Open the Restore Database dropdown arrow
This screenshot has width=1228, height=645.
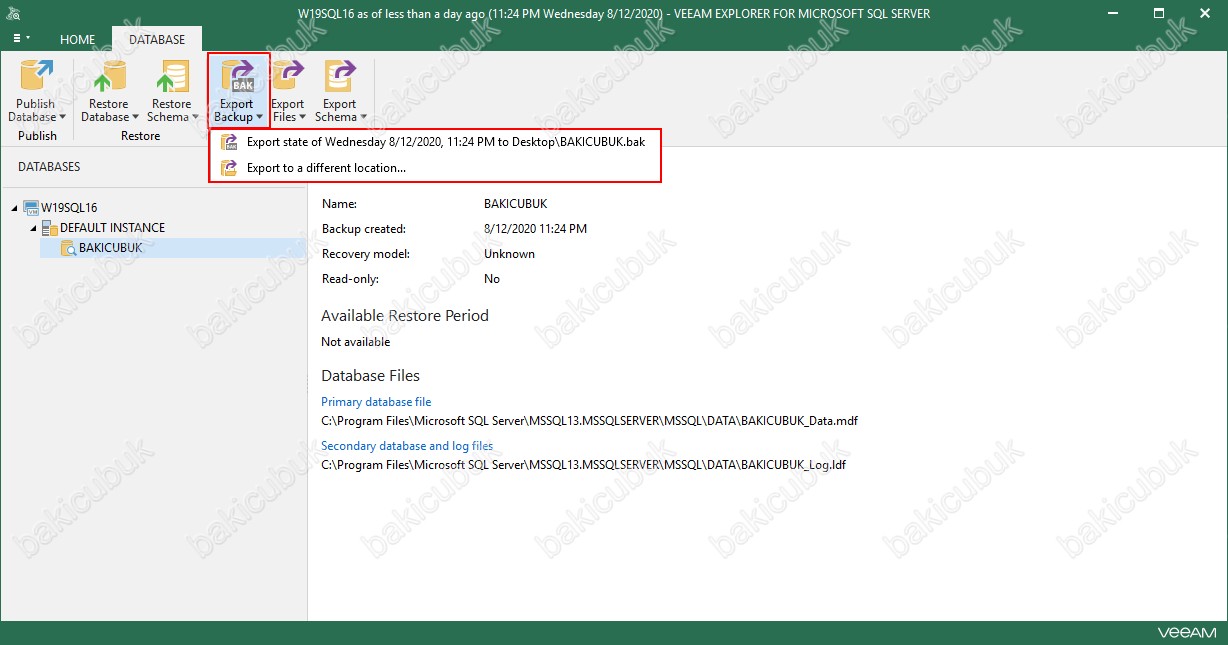tap(136, 118)
